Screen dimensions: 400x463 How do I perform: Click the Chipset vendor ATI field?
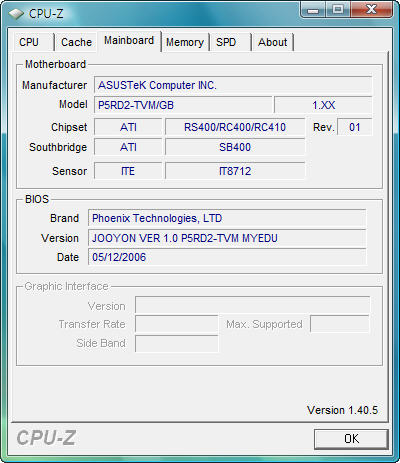[x=128, y=127]
